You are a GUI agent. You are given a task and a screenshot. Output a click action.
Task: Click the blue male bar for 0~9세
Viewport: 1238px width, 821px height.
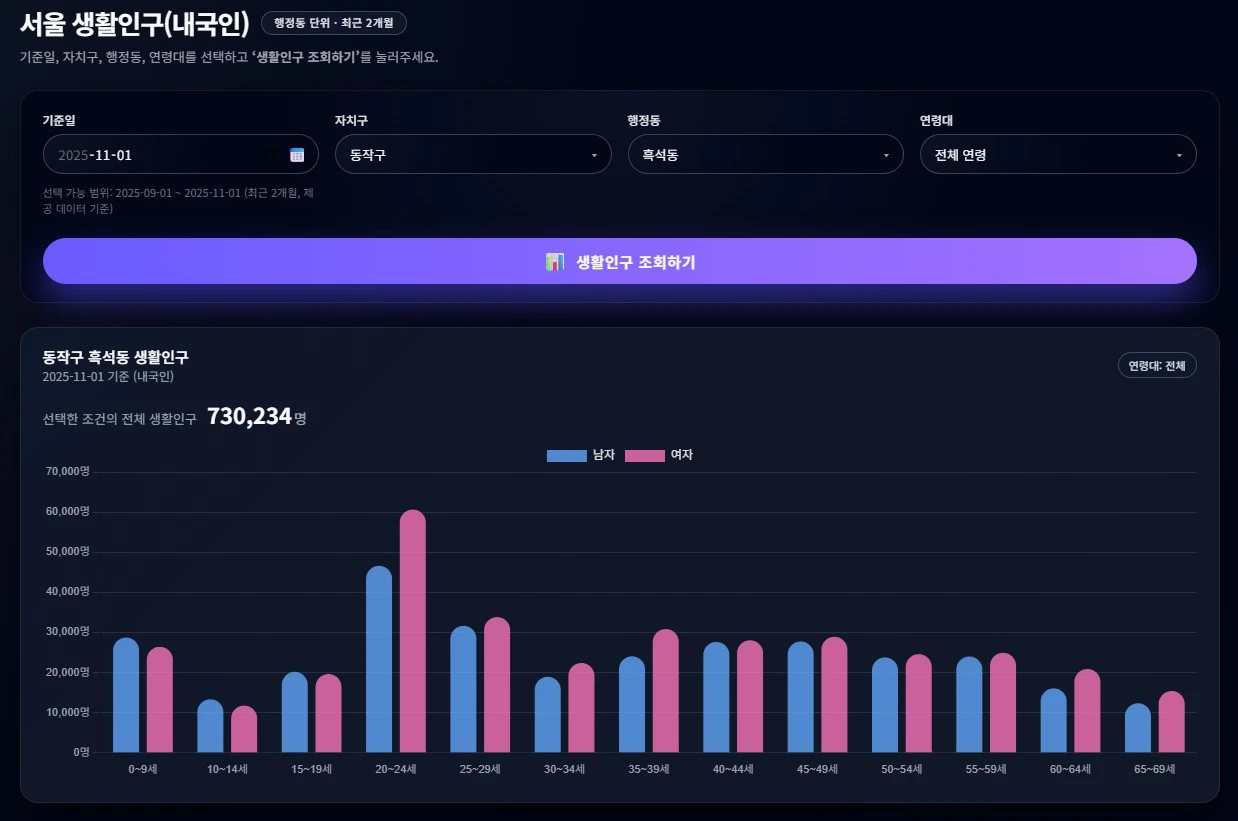tap(126, 696)
